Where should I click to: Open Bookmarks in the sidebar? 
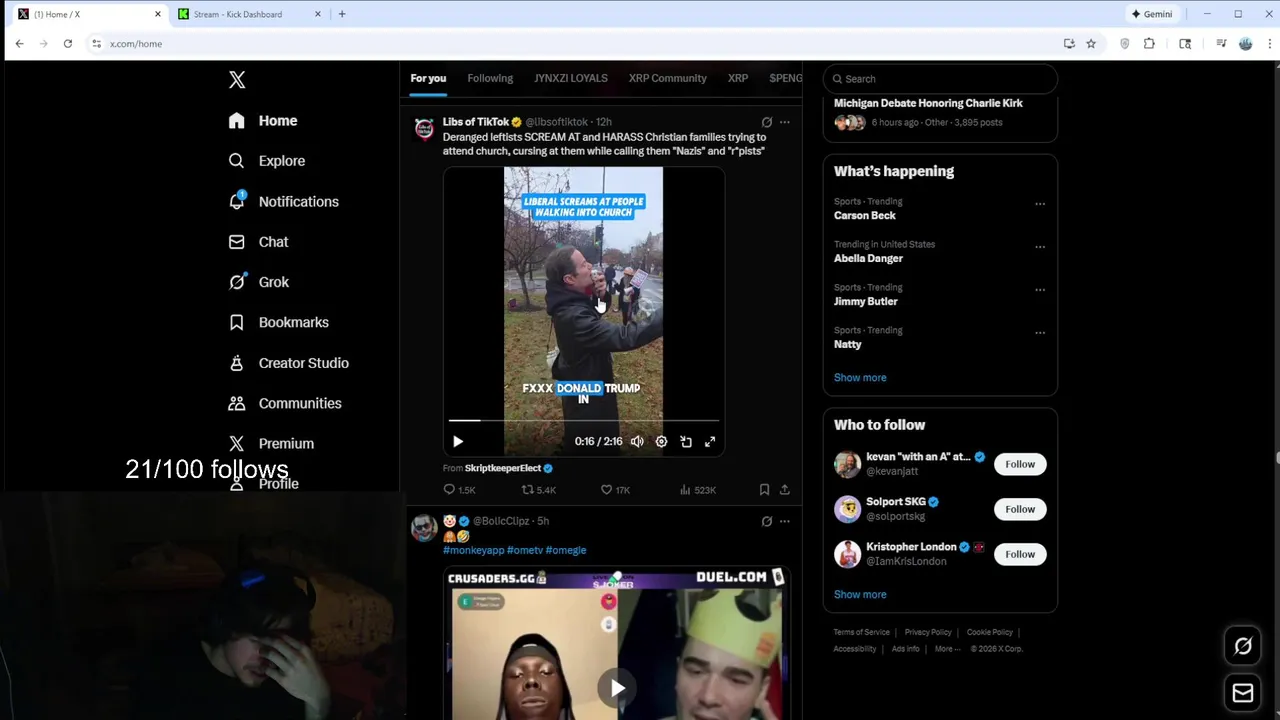[278, 322]
